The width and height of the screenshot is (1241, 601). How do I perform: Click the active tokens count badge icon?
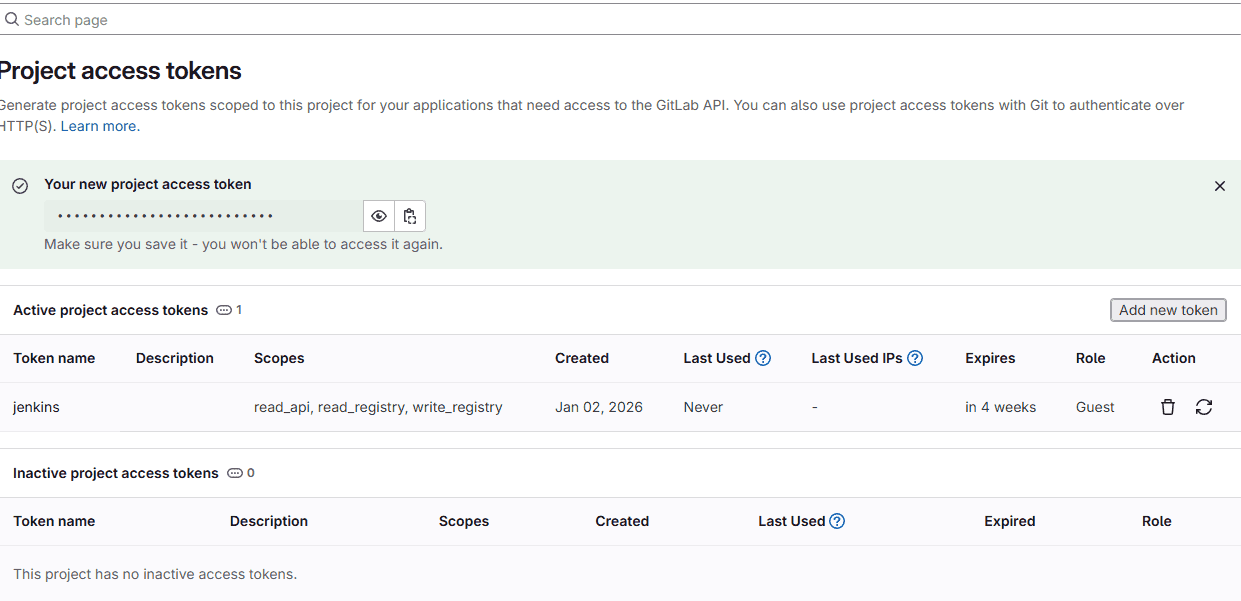[x=224, y=310]
